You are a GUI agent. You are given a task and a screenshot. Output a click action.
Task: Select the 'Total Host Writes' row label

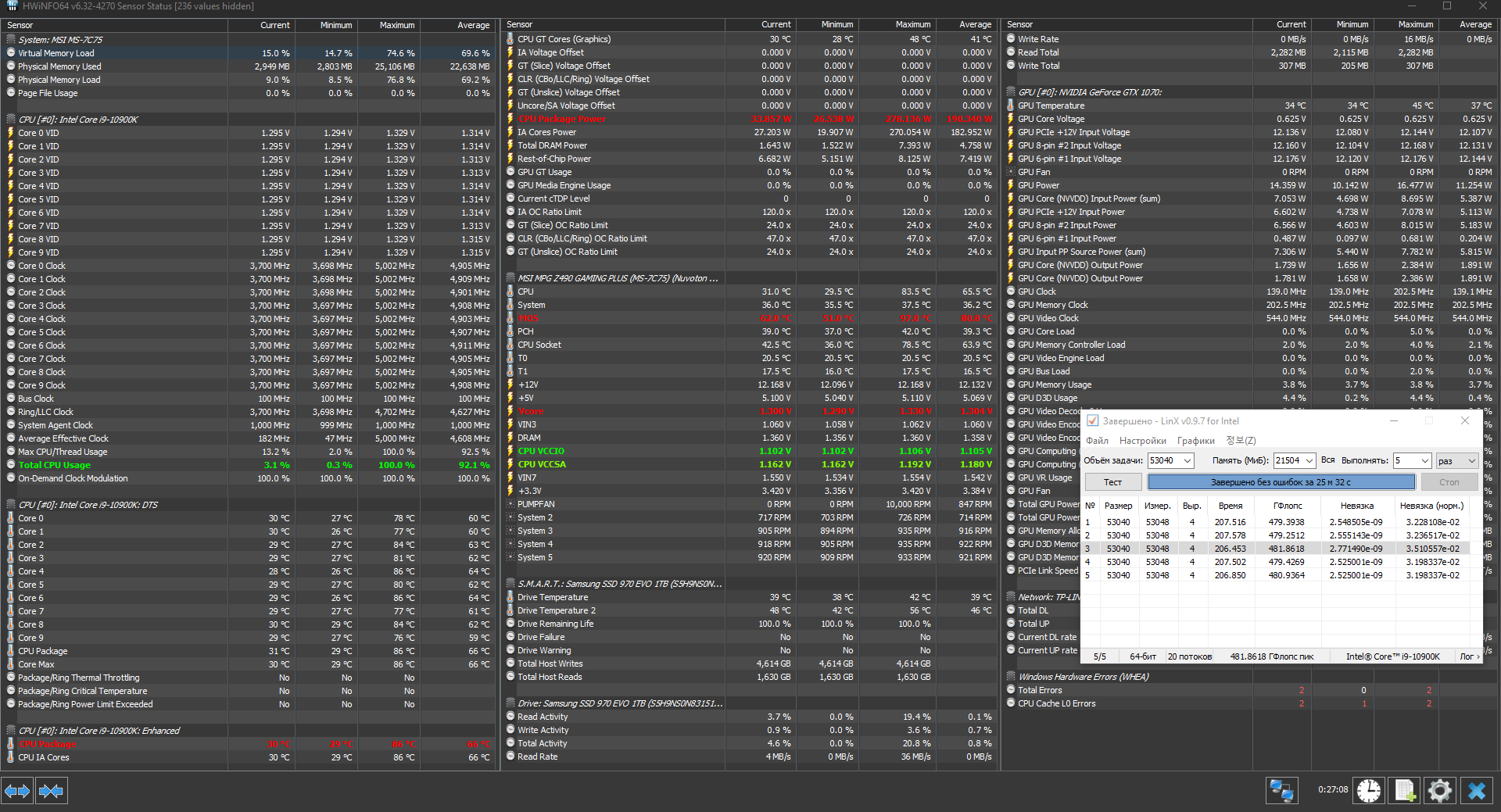pyautogui.click(x=550, y=664)
